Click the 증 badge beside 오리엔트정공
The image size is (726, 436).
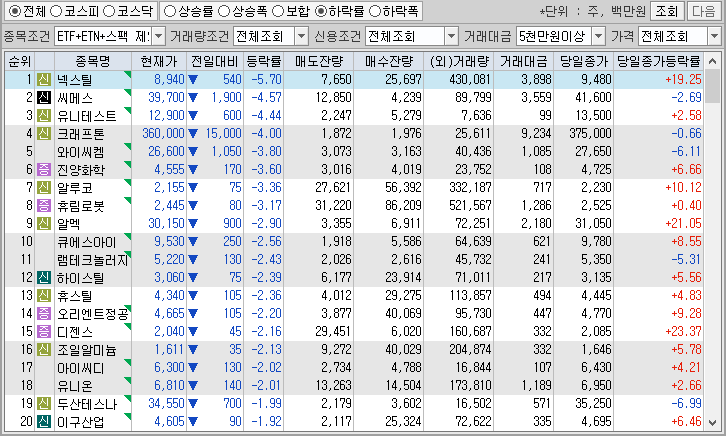[x=44, y=314]
